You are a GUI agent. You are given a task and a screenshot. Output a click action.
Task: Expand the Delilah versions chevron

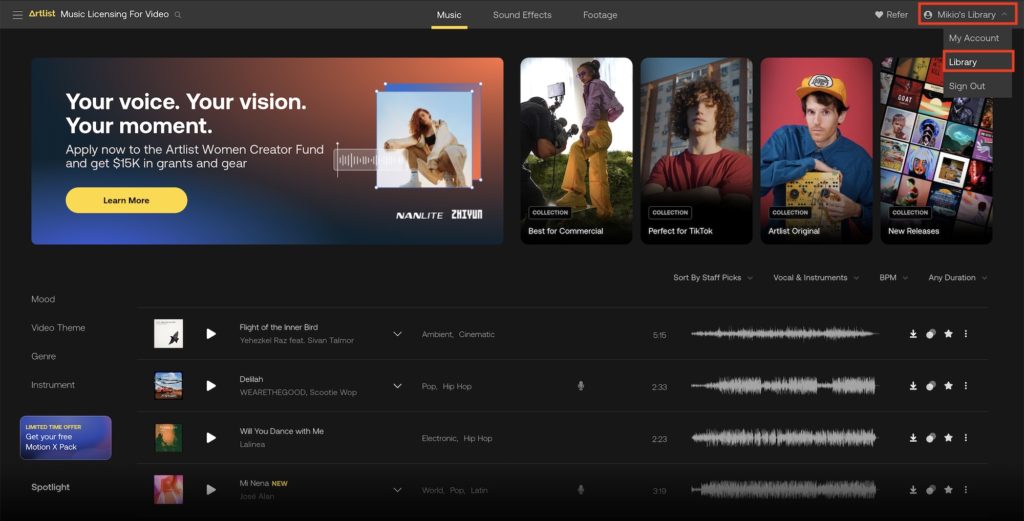pos(397,386)
